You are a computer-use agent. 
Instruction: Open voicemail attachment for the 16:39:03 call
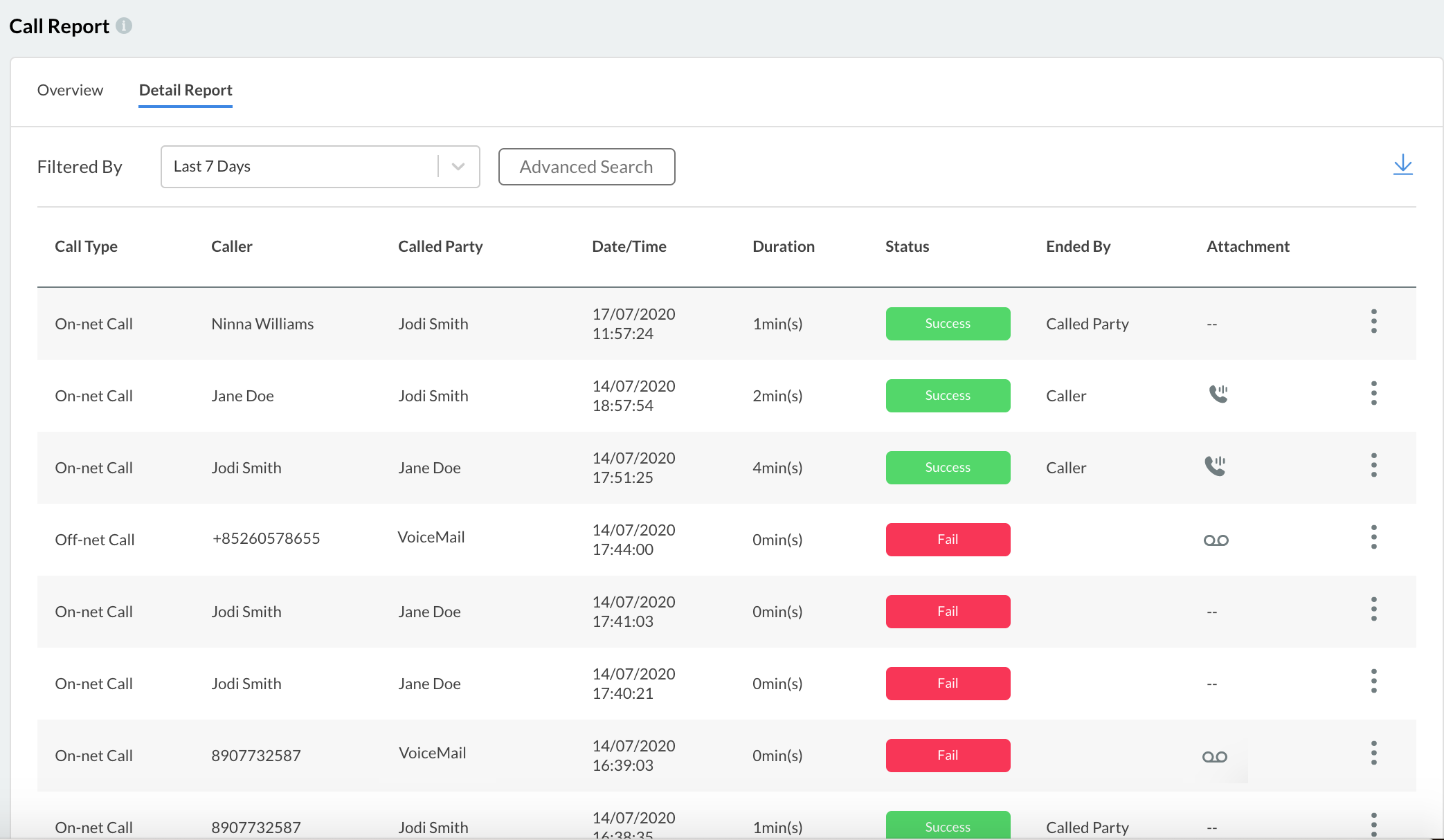click(x=1215, y=757)
